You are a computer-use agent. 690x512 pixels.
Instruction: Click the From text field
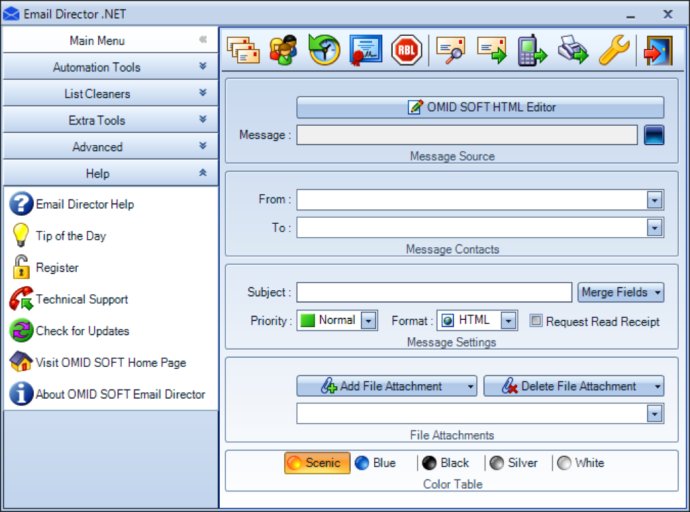(472, 200)
